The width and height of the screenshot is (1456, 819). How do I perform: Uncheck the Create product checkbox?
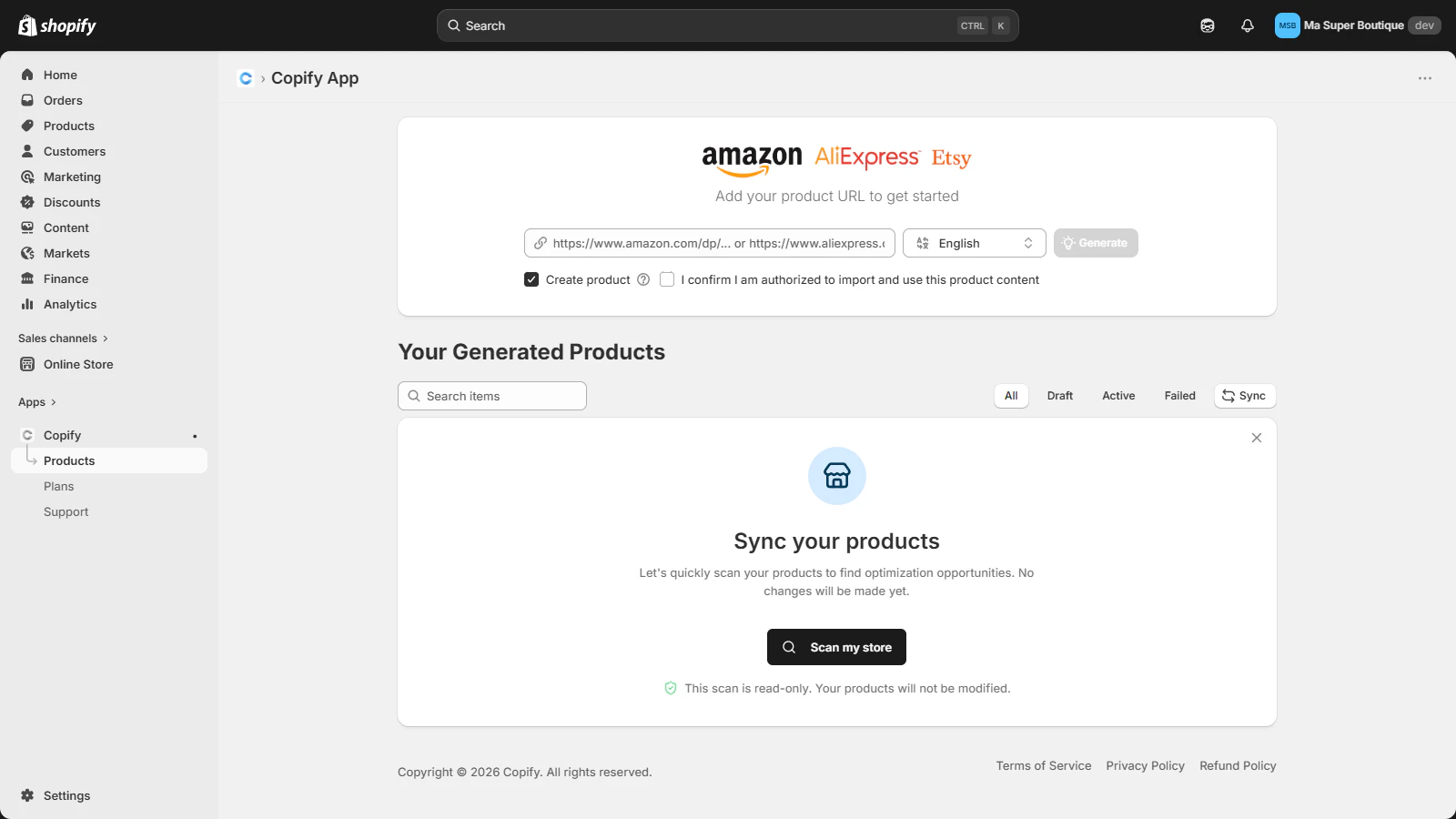pos(531,279)
